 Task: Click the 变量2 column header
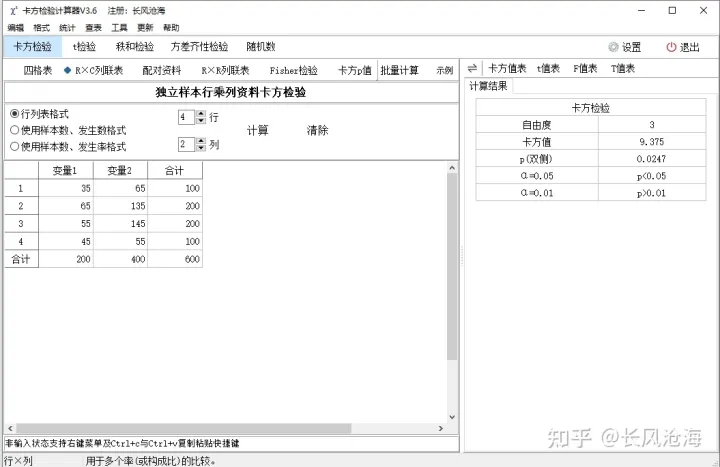click(x=120, y=170)
